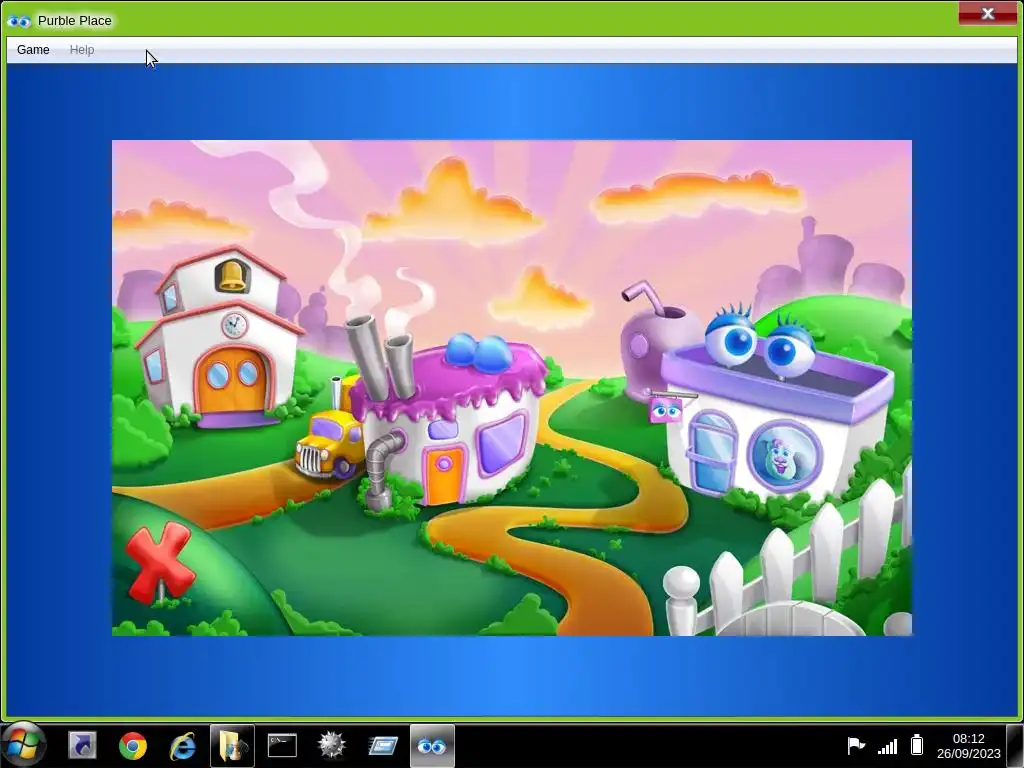Open the shortcut arrow icon in the taskbar

[82, 746]
